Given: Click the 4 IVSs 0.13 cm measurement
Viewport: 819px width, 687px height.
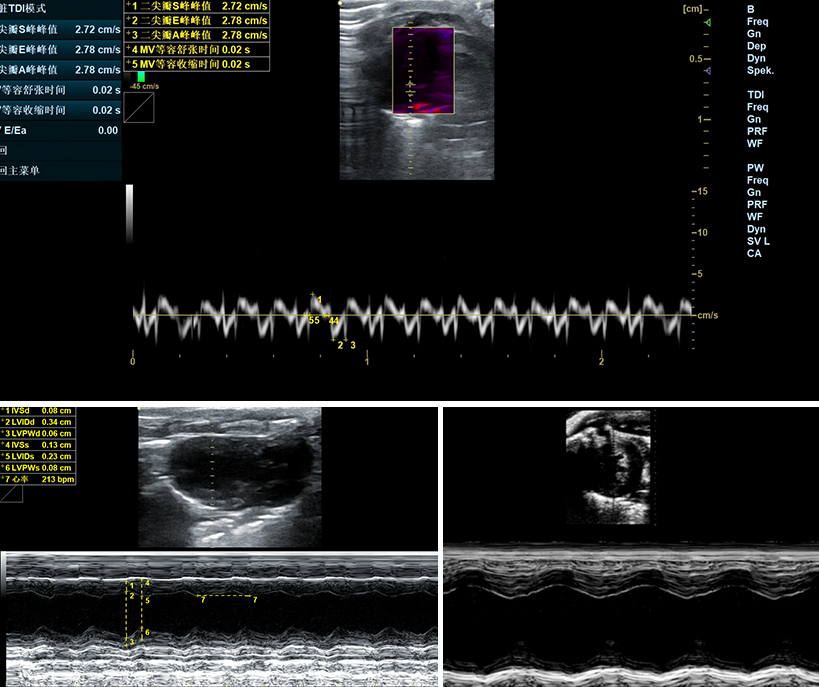Looking at the screenshot, I should point(38,445).
